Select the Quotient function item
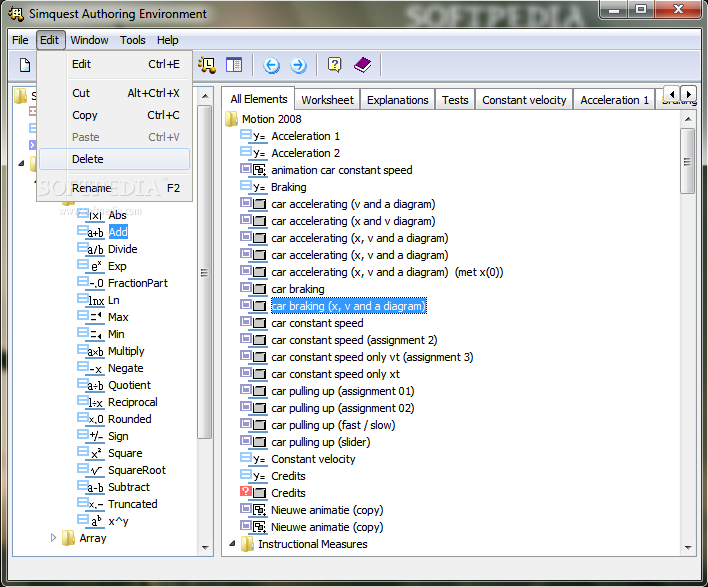 tap(129, 385)
